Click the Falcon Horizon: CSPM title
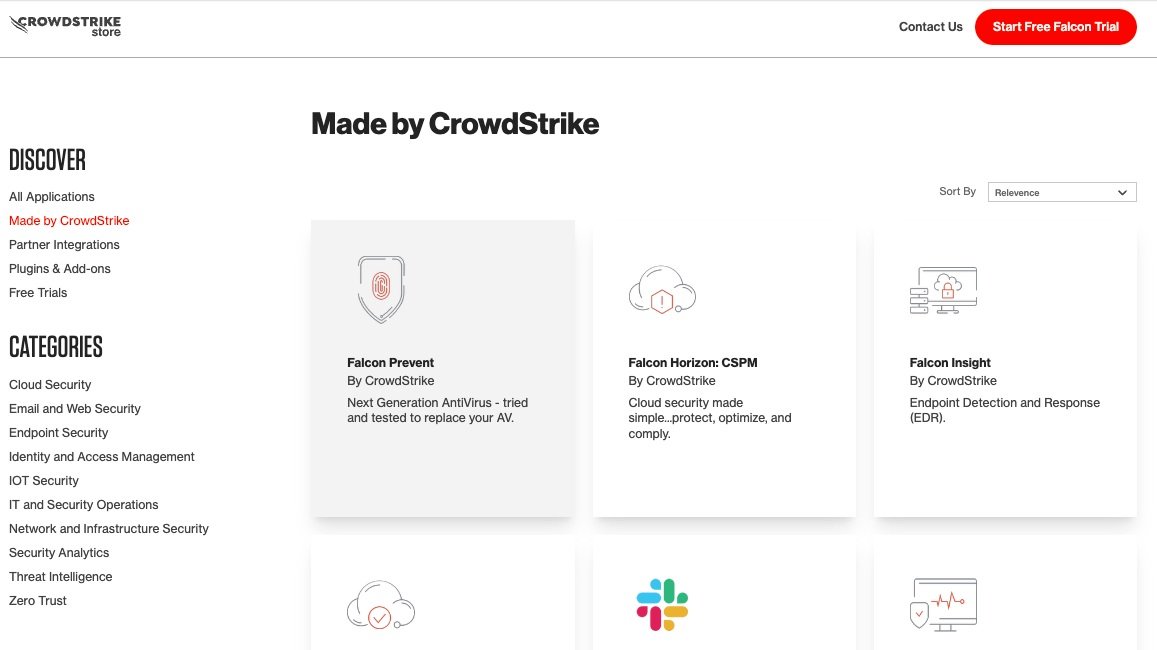 [692, 362]
